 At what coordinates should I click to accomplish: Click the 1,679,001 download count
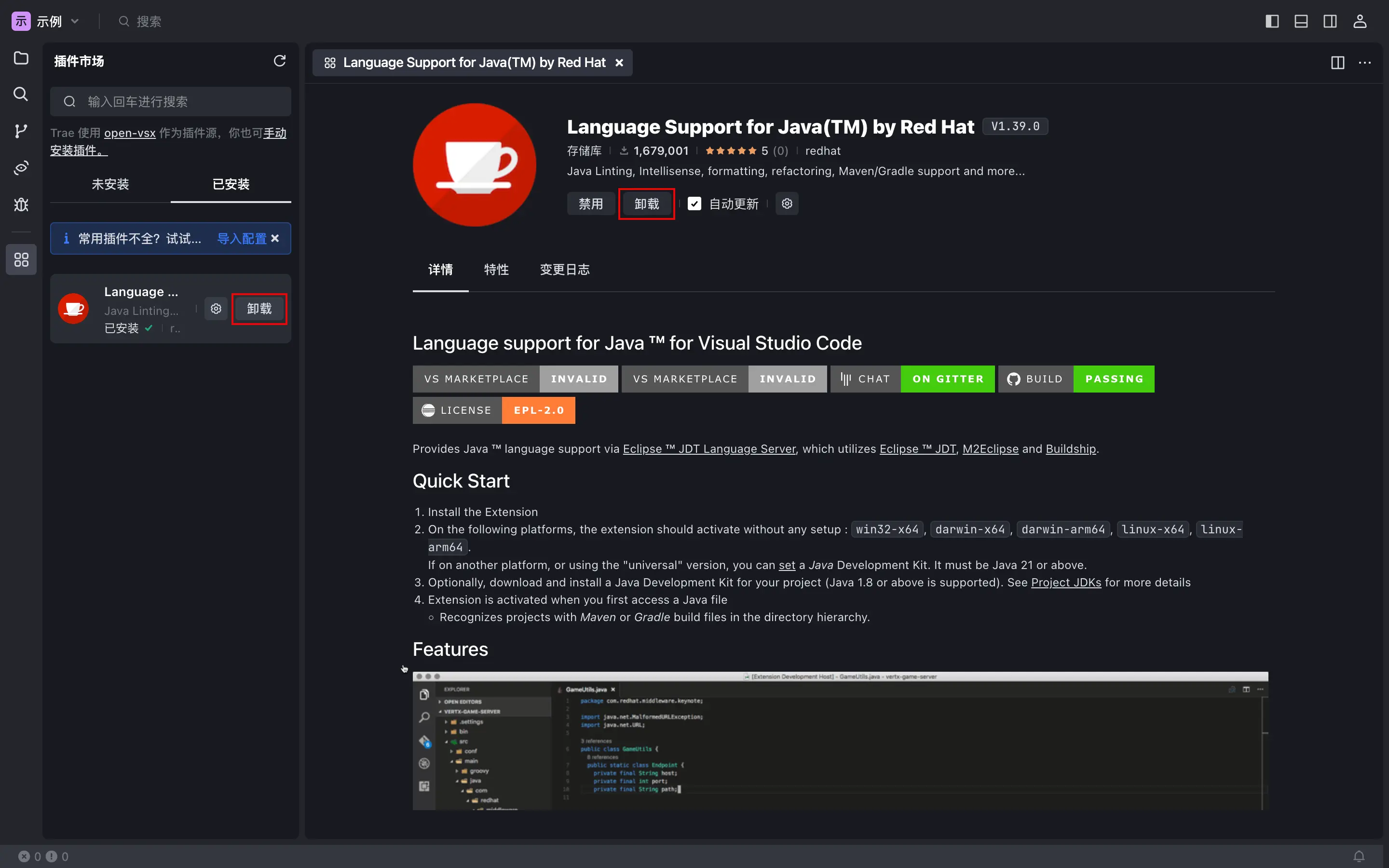coord(654,151)
